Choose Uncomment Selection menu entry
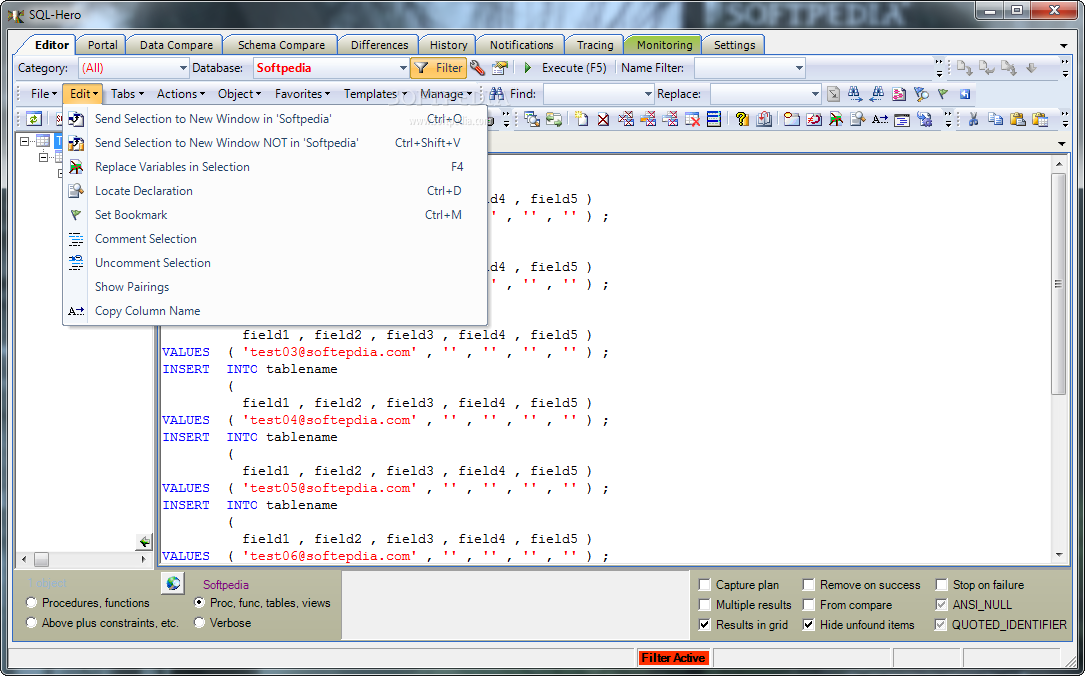Viewport: 1085px width, 676px height. click(x=276, y=263)
